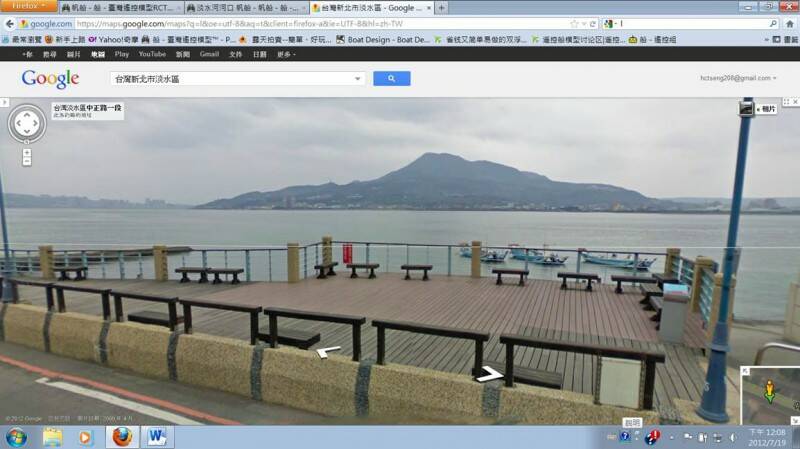Open a new tab with the plus button
This screenshot has height=449, width=800.
441,8
